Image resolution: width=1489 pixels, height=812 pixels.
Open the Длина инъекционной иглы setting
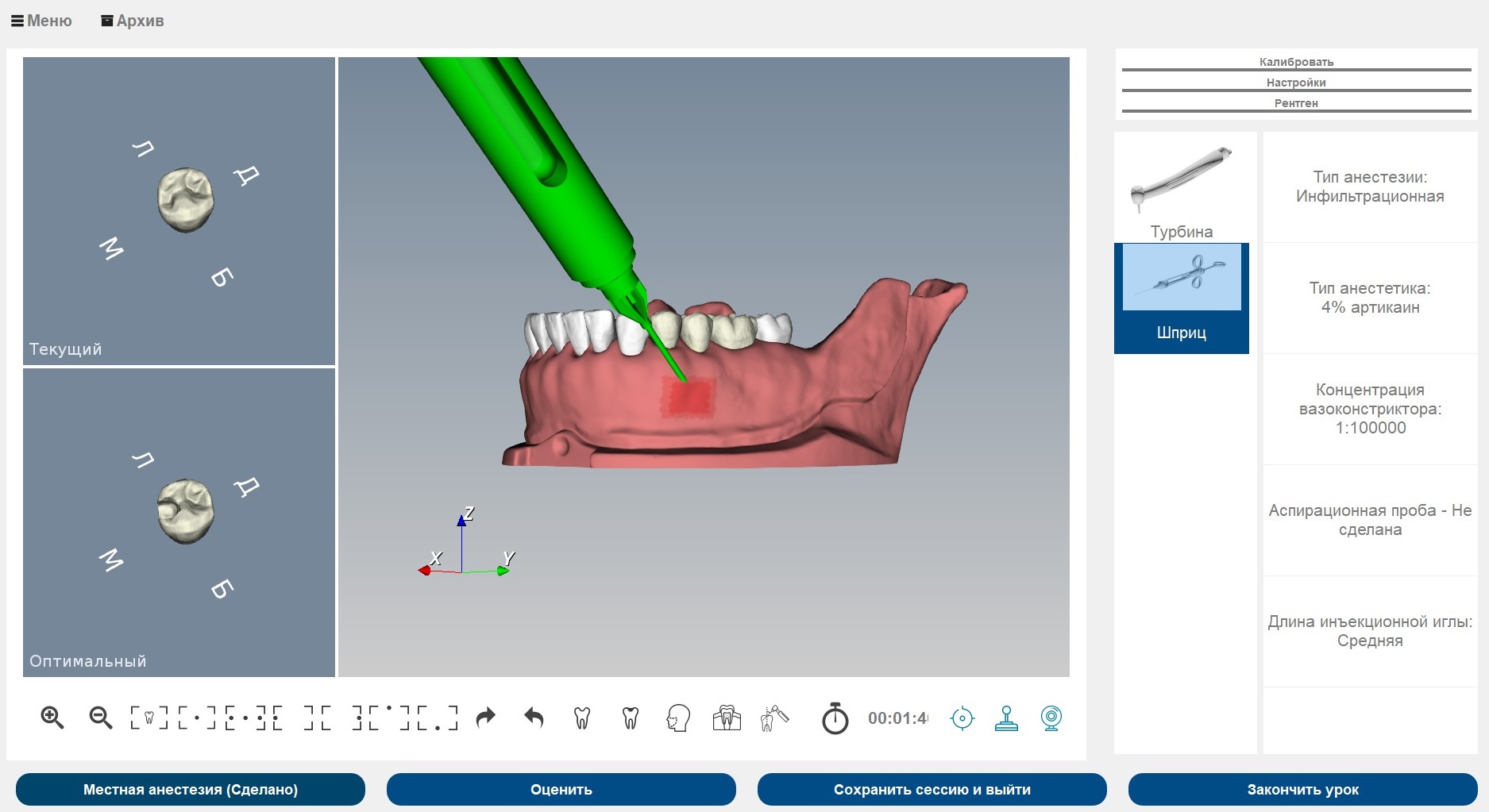(1370, 632)
